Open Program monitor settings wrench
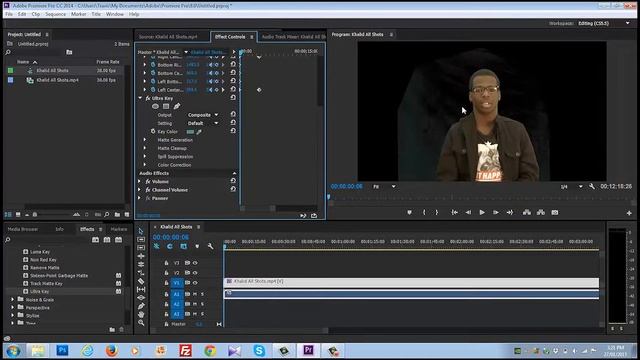This screenshot has width=640, height=360. click(x=591, y=187)
